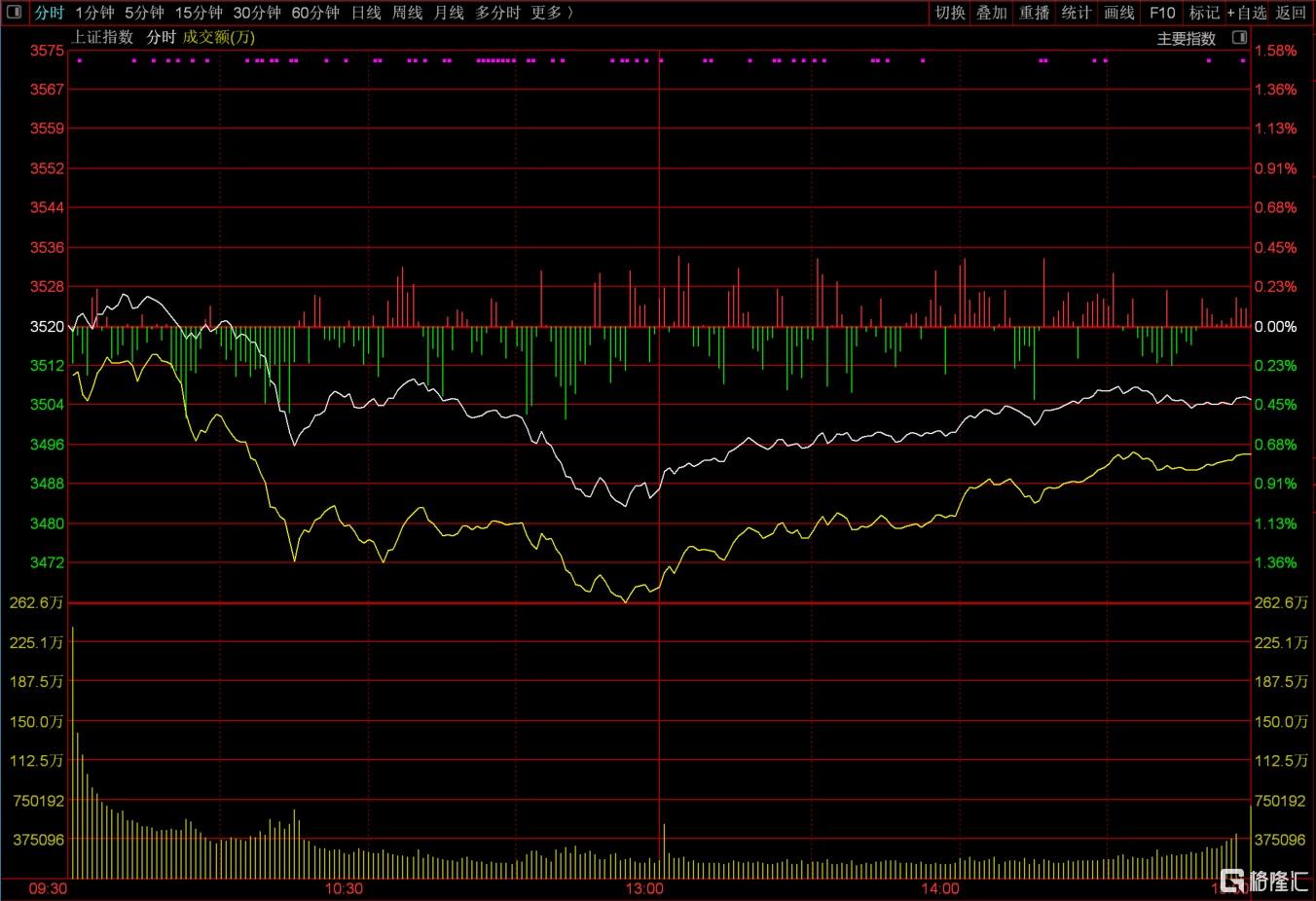Open the 主要指数 major indices label
This screenshot has width=1316, height=901.
(1187, 39)
